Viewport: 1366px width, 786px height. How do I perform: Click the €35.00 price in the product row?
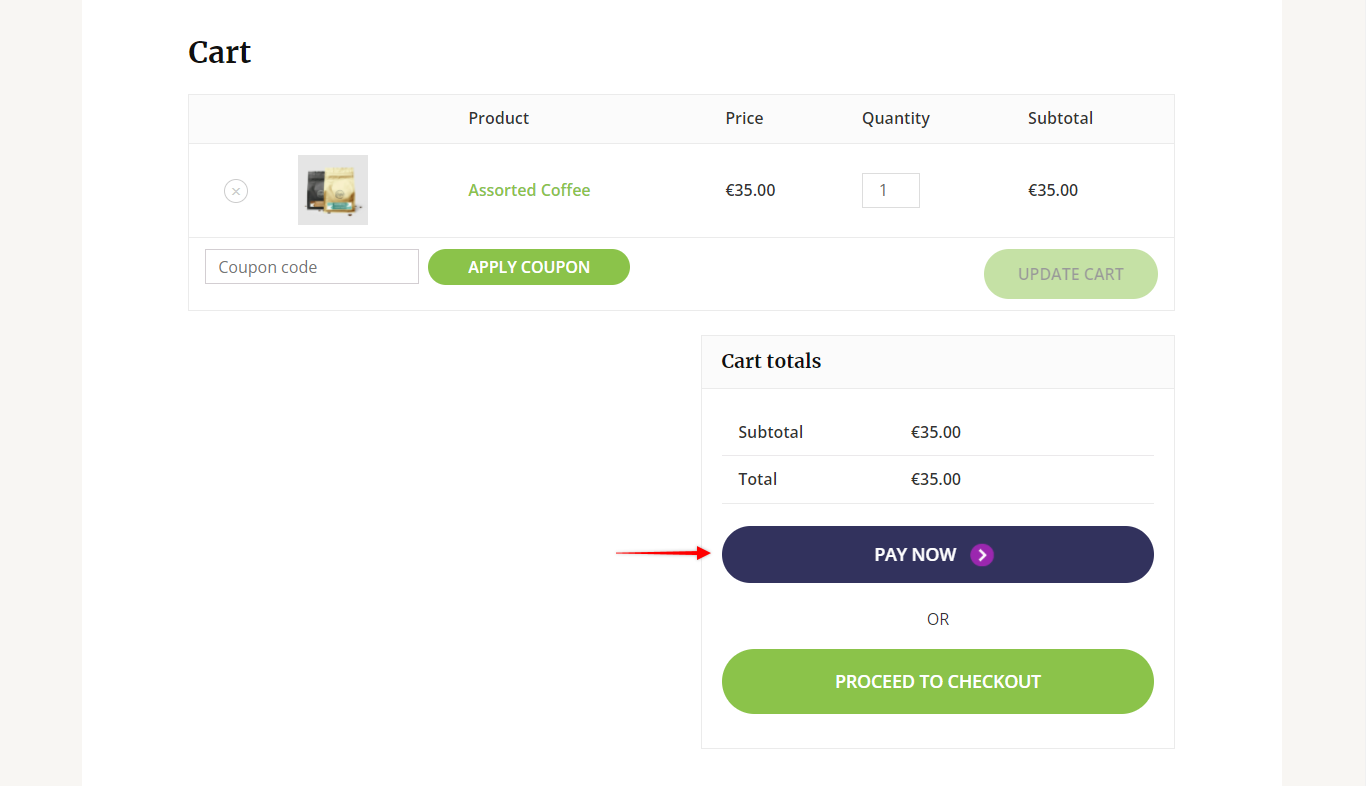point(750,190)
